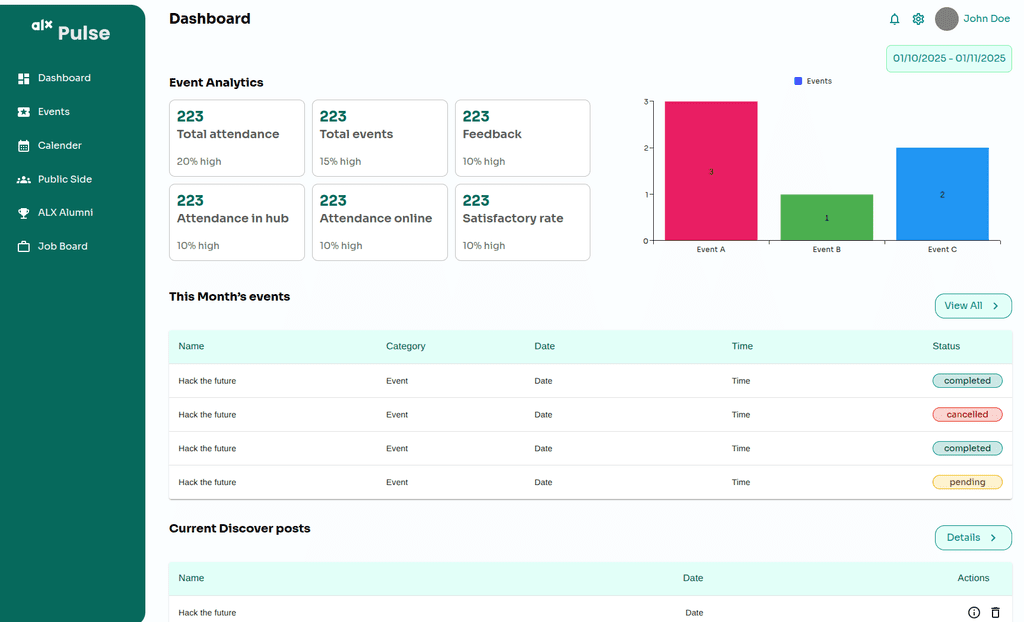The height and width of the screenshot is (622, 1024).
Task: Click the Dashboard grid icon in sidebar
Action: click(24, 78)
